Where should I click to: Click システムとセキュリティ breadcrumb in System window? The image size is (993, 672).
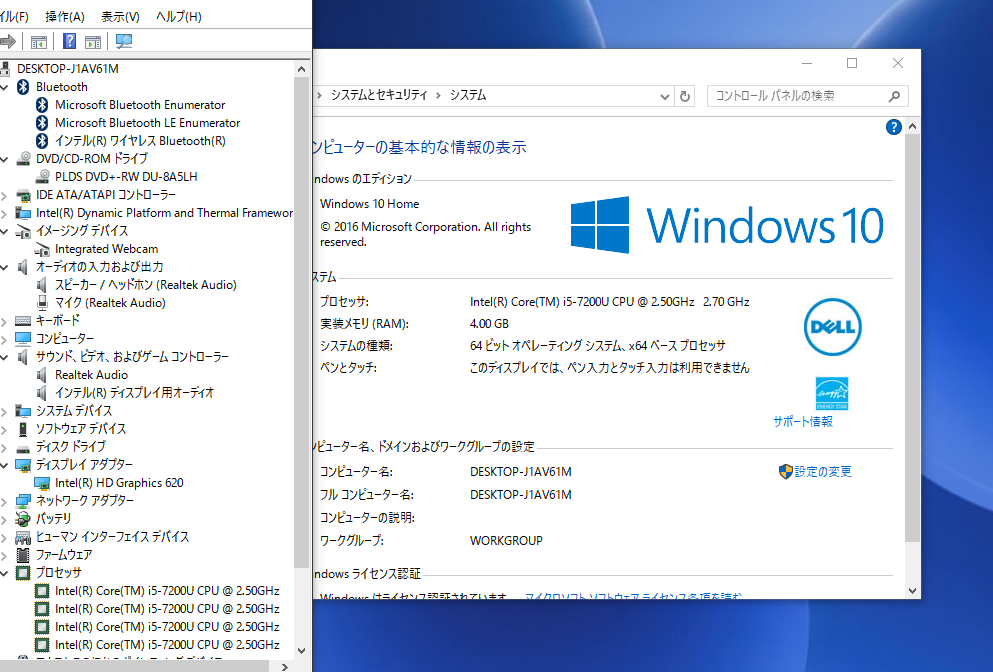click(x=379, y=95)
